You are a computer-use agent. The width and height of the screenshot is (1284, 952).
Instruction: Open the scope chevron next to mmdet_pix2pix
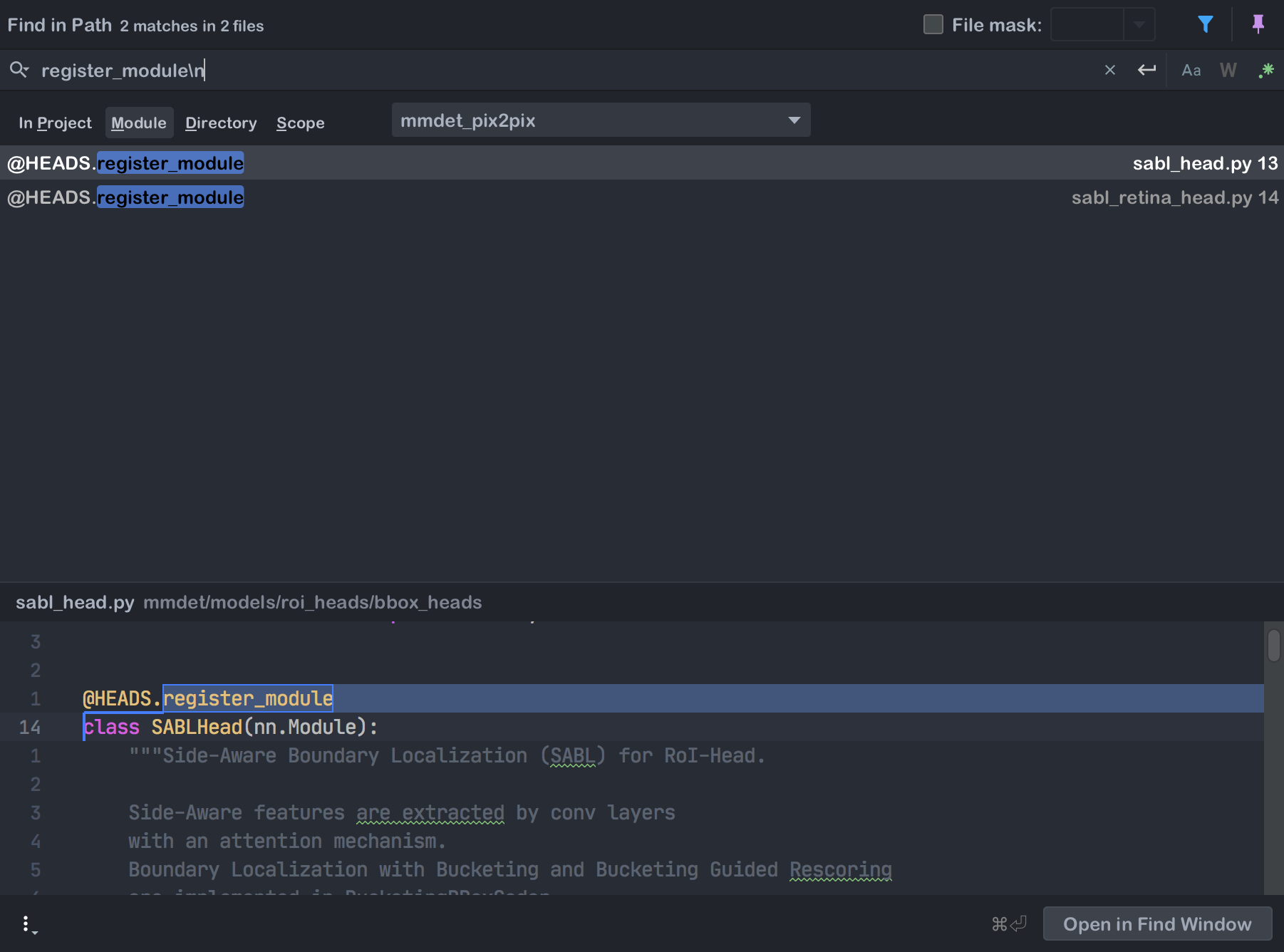click(x=794, y=120)
